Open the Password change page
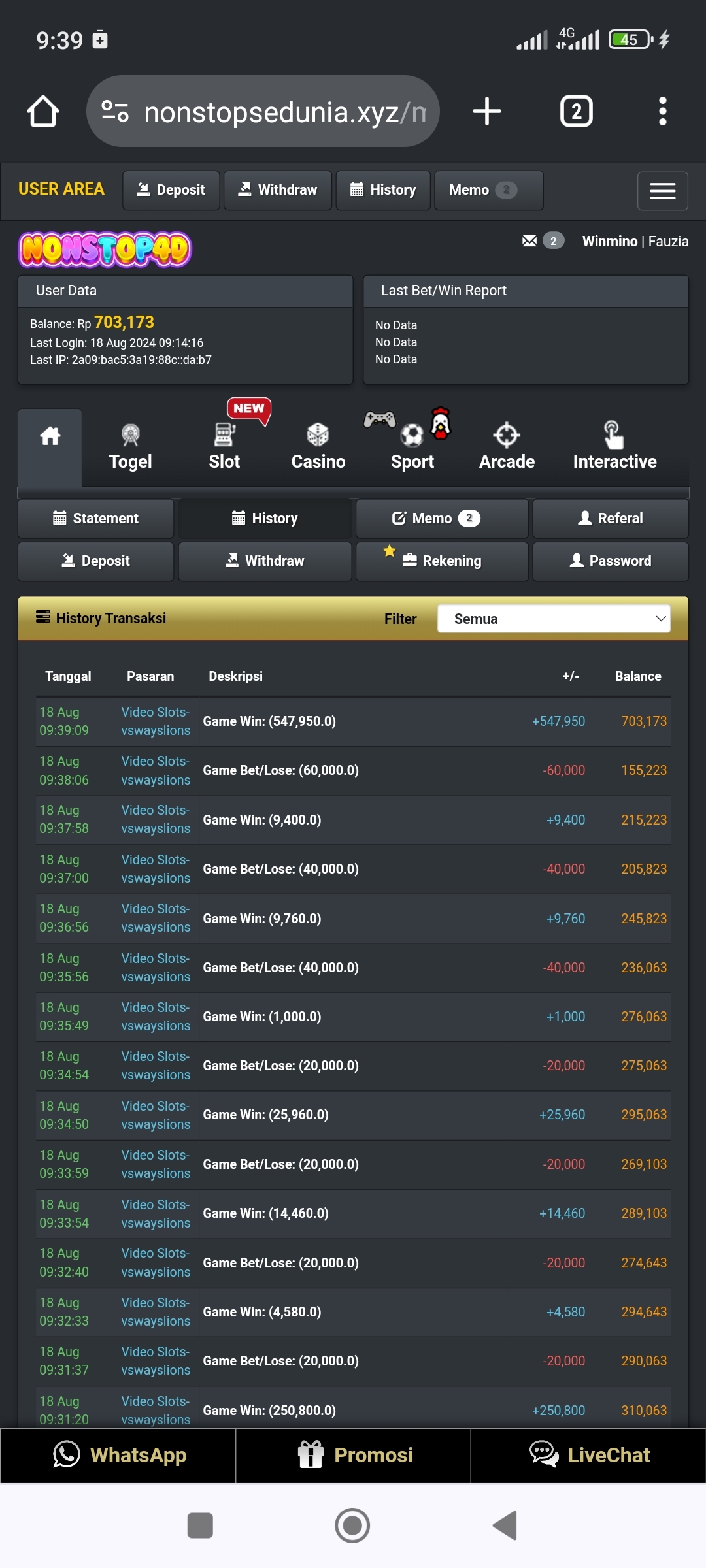 [611, 561]
